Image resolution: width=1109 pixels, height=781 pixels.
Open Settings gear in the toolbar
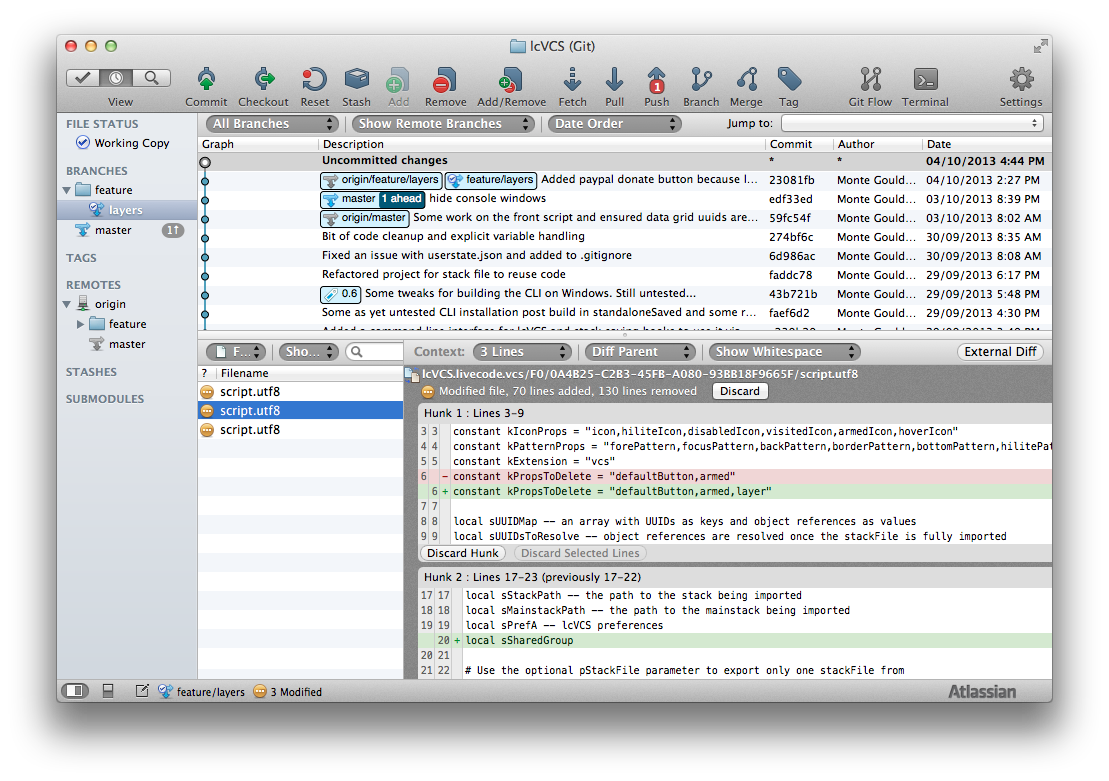click(x=1021, y=79)
